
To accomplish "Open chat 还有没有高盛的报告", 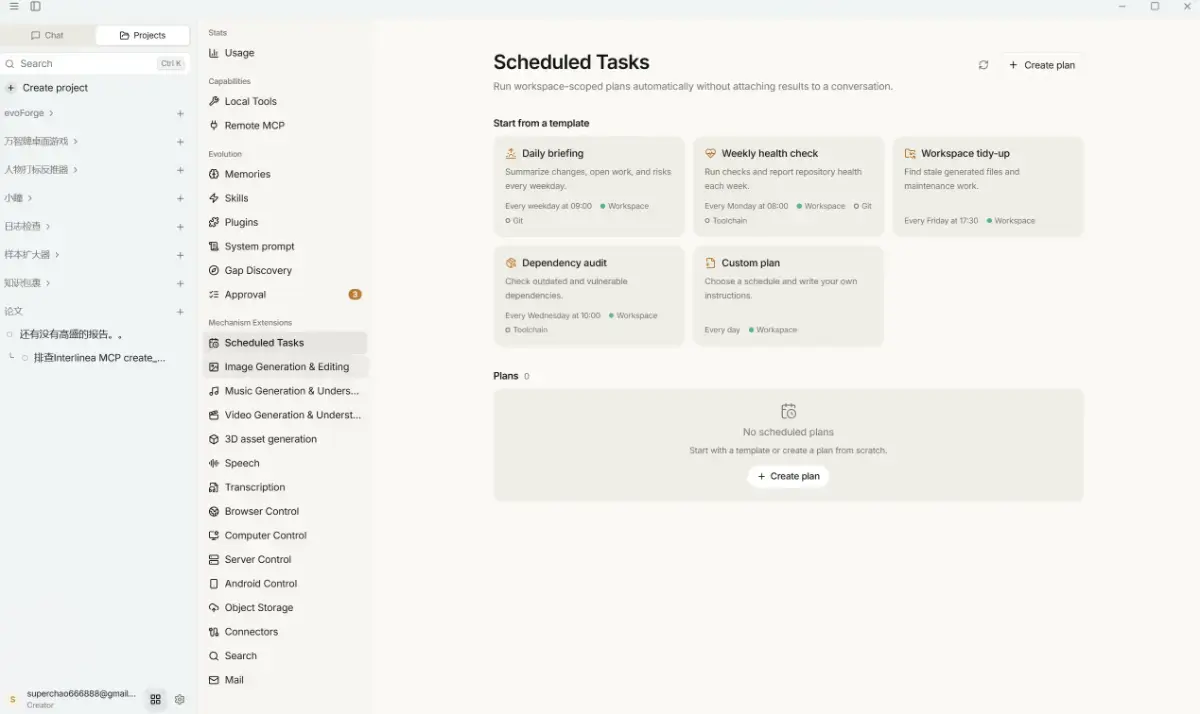I will 71,335.
